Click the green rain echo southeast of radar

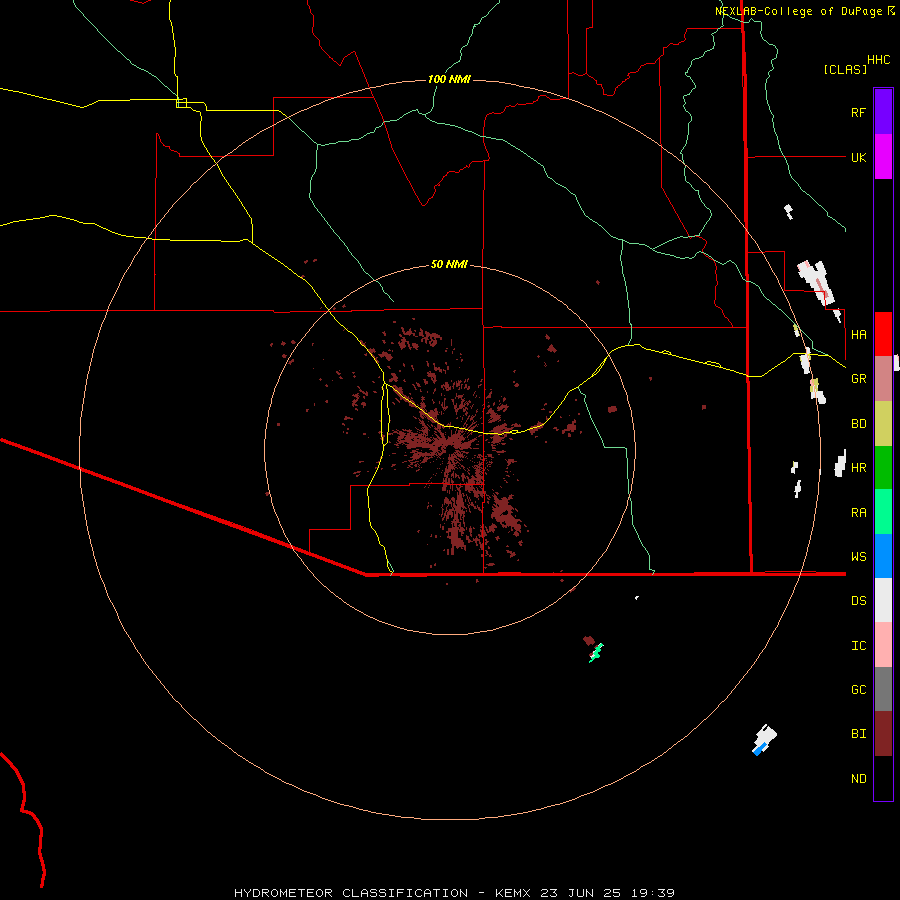pos(597,653)
